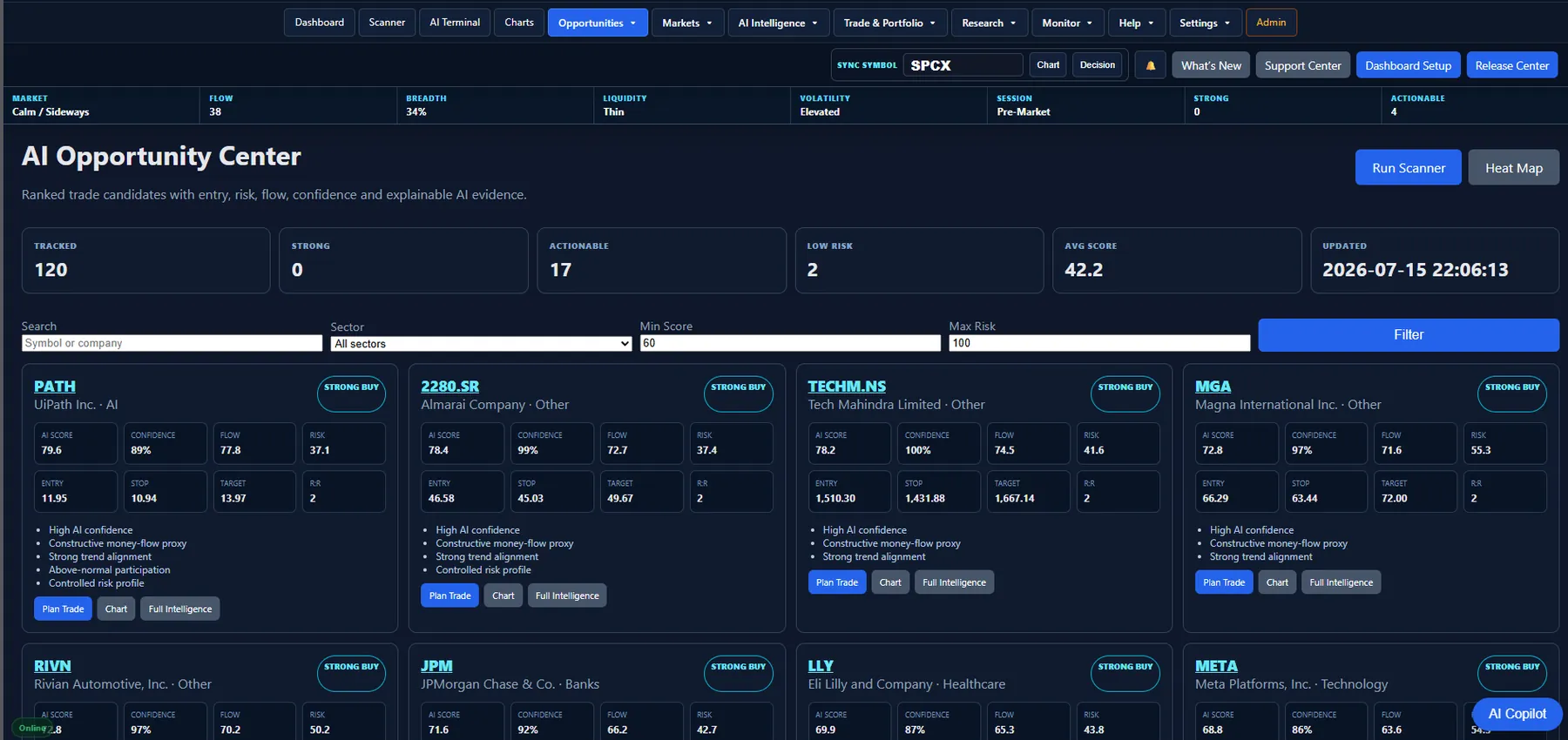The width and height of the screenshot is (1568, 740).
Task: Click the Symbol or company search box
Action: click(x=172, y=344)
